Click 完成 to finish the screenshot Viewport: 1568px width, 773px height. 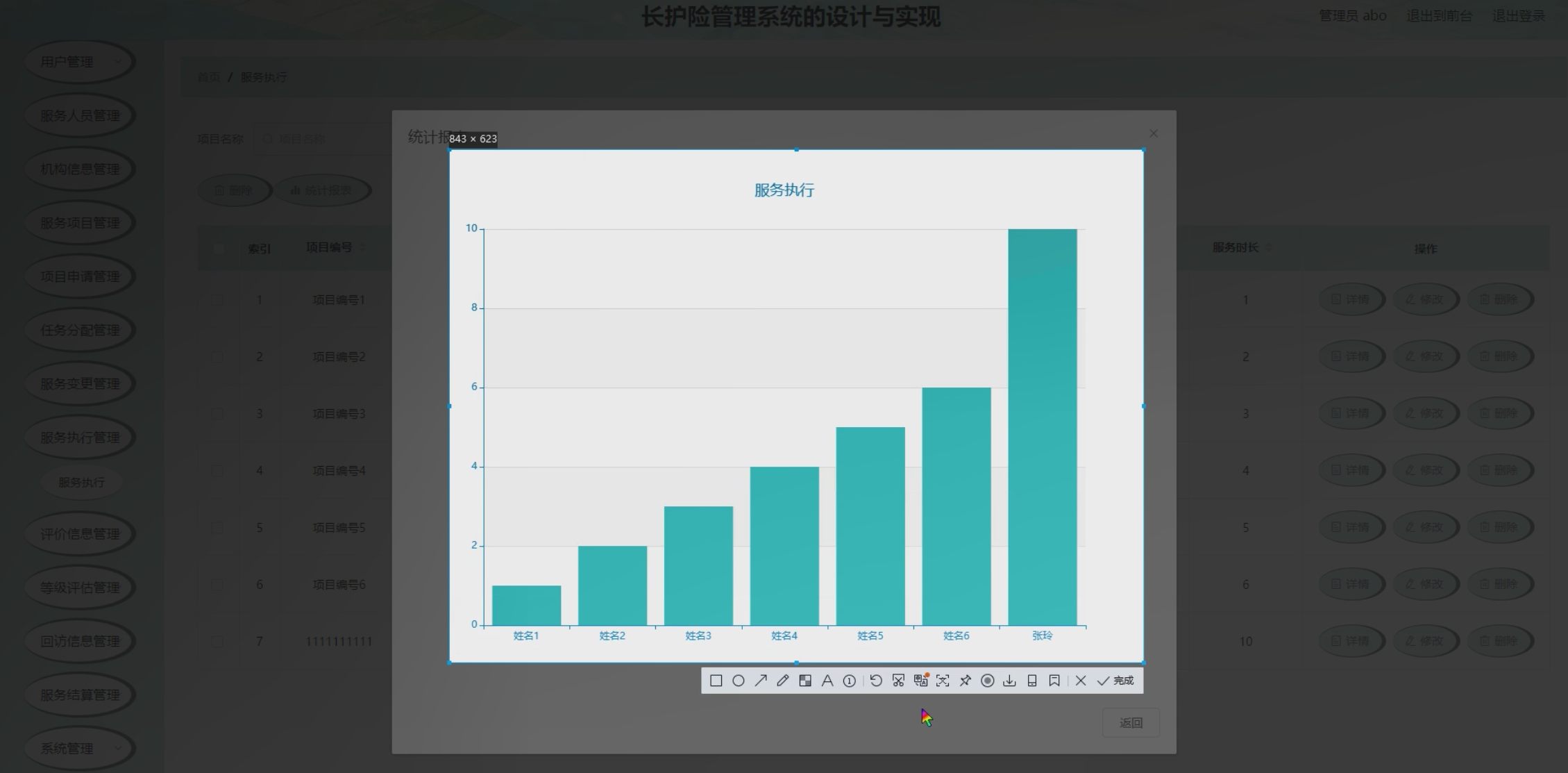[1116, 681]
